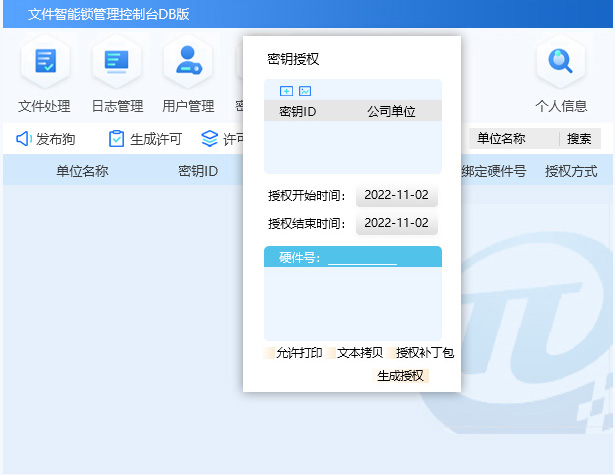Open the 授权开始时间 date picker
This screenshot has height=475, width=615.
tap(396, 195)
